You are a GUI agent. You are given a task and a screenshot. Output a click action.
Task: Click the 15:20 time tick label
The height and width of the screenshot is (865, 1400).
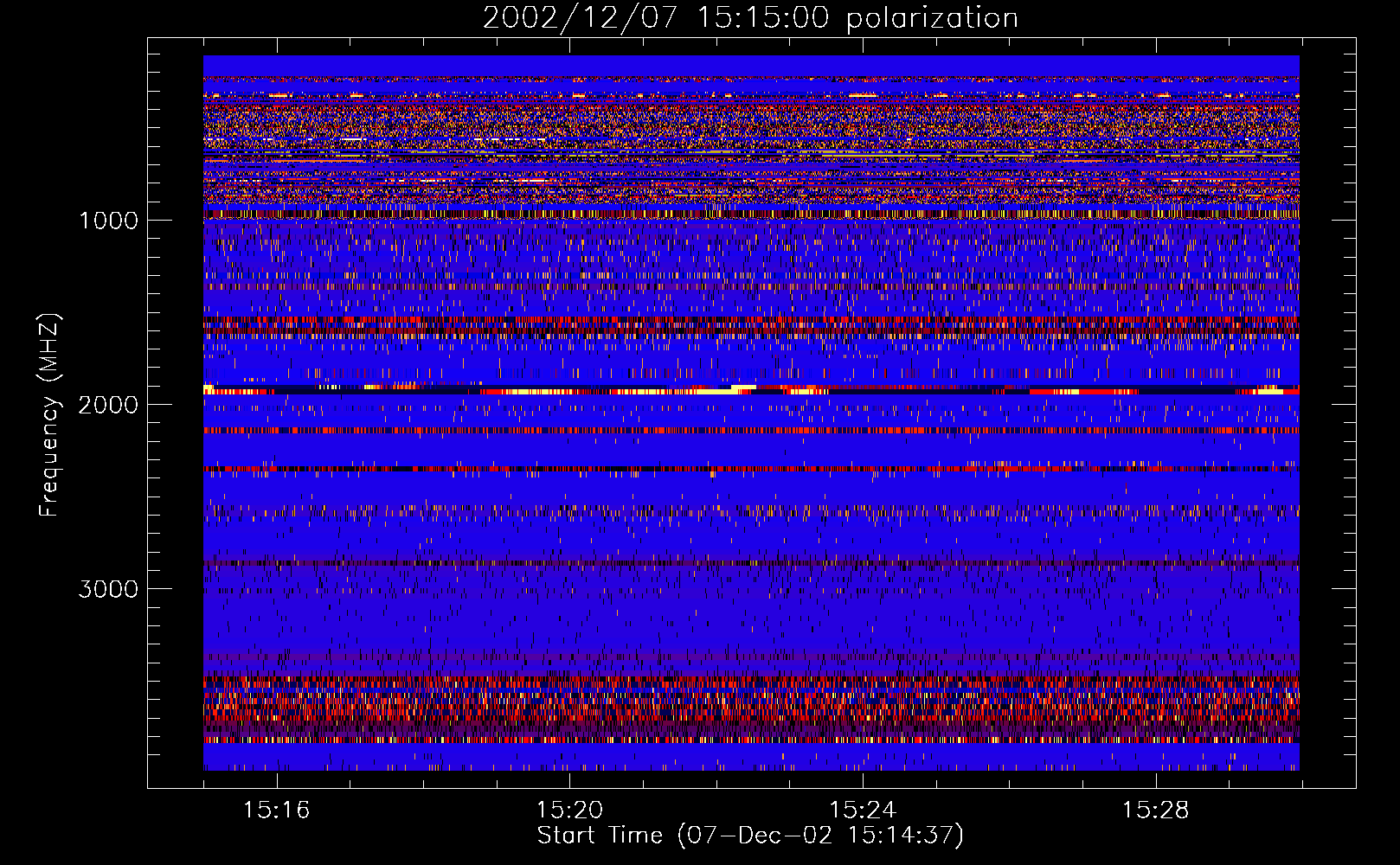point(569,811)
